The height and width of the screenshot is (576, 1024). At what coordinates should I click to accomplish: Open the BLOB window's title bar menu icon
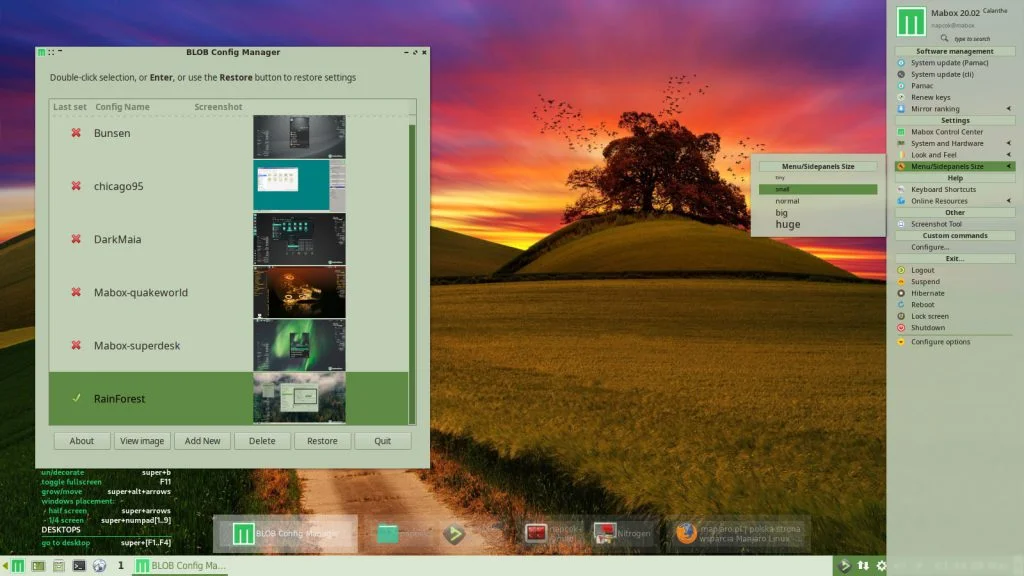(42, 52)
